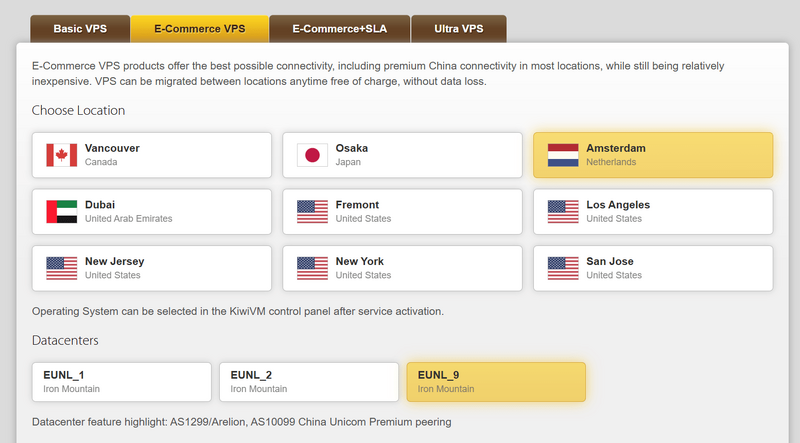Click the US flag beside Fremont
This screenshot has height=443, width=800.
[x=312, y=212]
